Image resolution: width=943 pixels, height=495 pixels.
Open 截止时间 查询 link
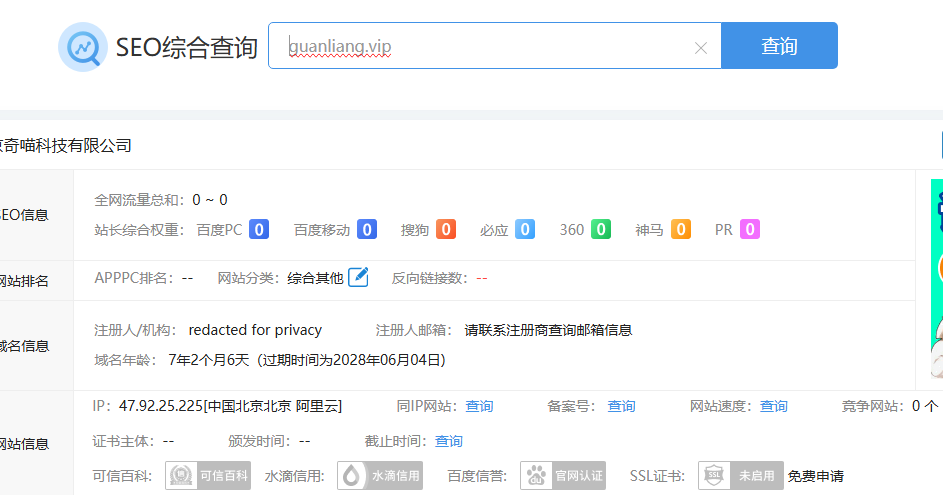coord(449,441)
